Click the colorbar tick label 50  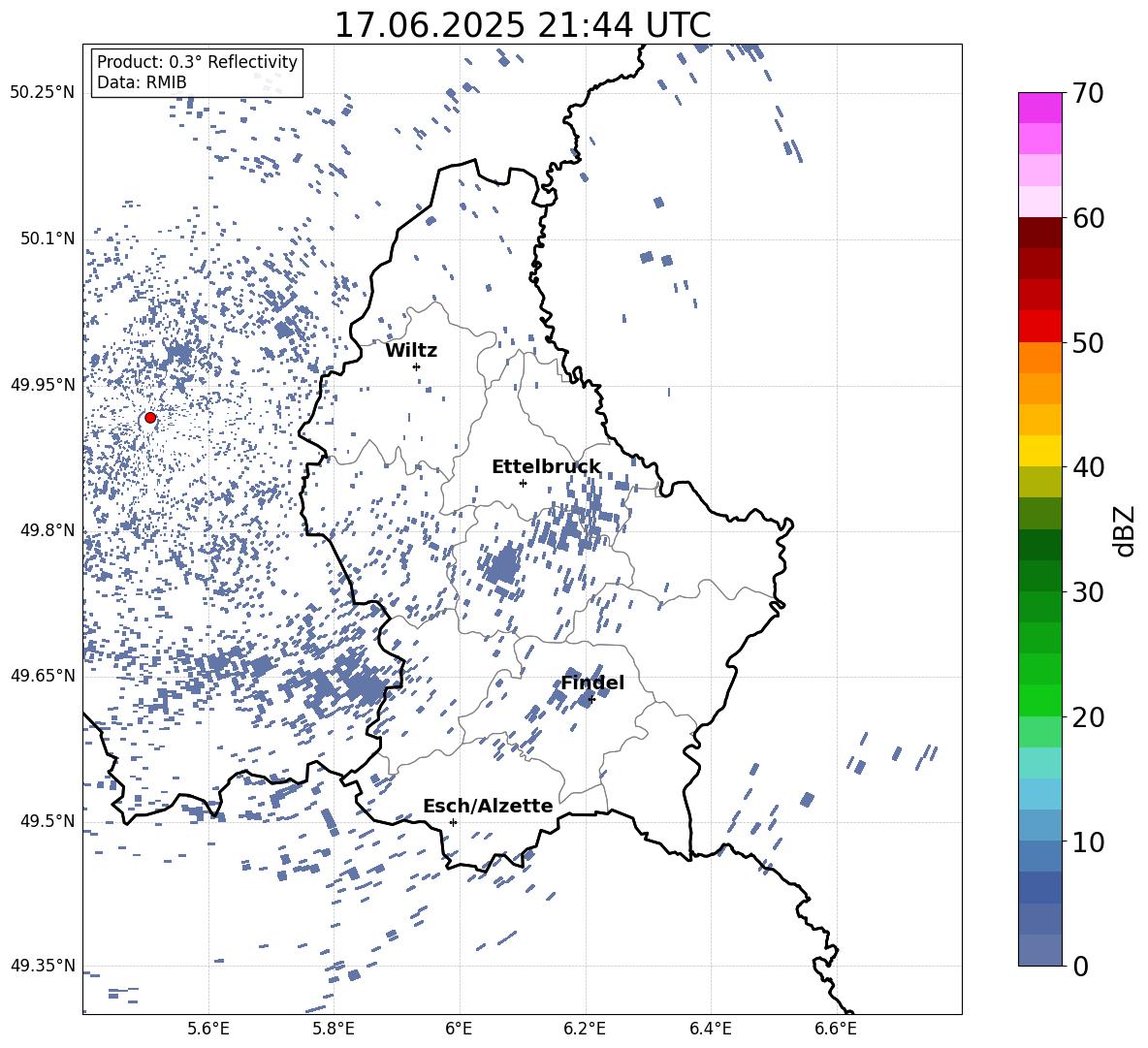[1089, 343]
